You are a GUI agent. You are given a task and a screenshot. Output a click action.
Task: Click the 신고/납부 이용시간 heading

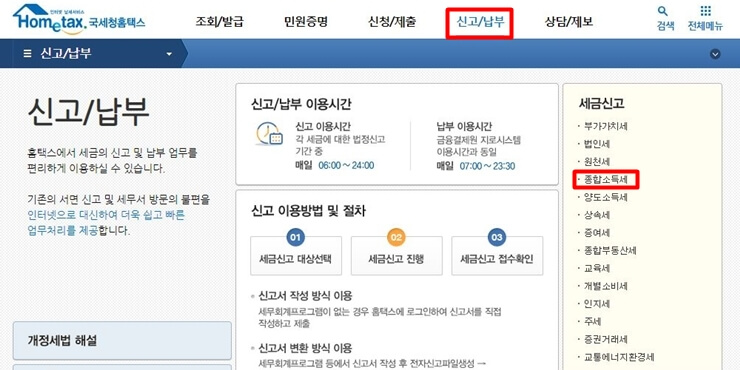click(x=302, y=104)
